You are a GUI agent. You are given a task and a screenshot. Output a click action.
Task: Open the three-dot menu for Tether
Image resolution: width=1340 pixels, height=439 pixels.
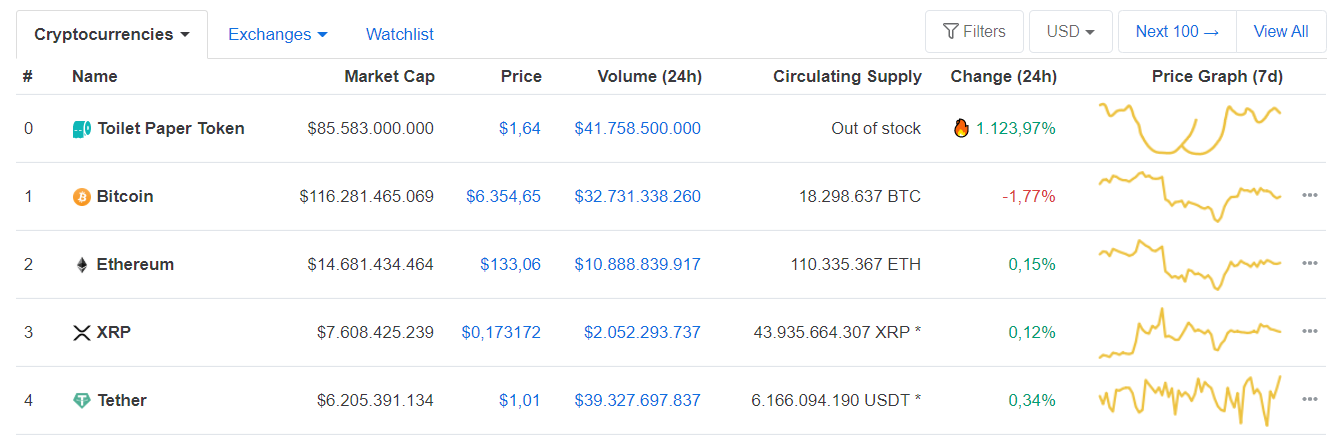tap(1309, 400)
